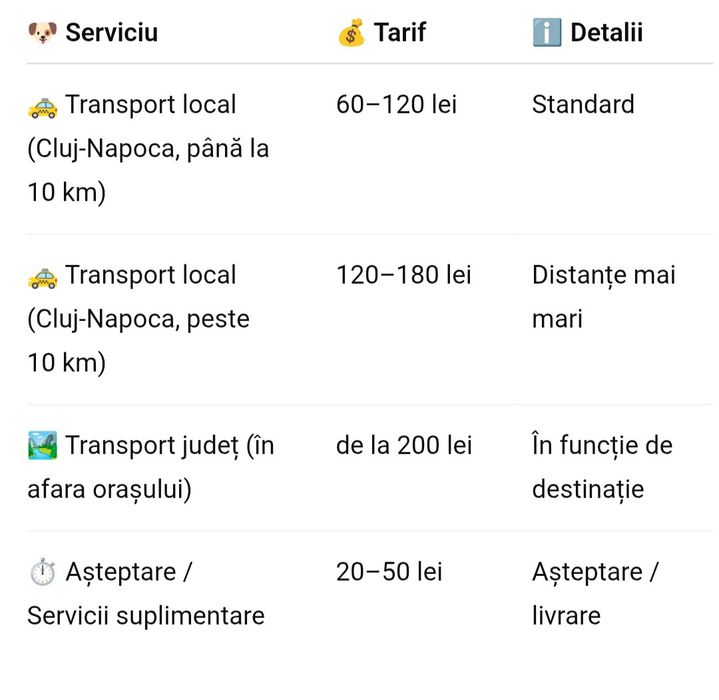
Task: Select the Tarif column header text
Action: coord(400,33)
